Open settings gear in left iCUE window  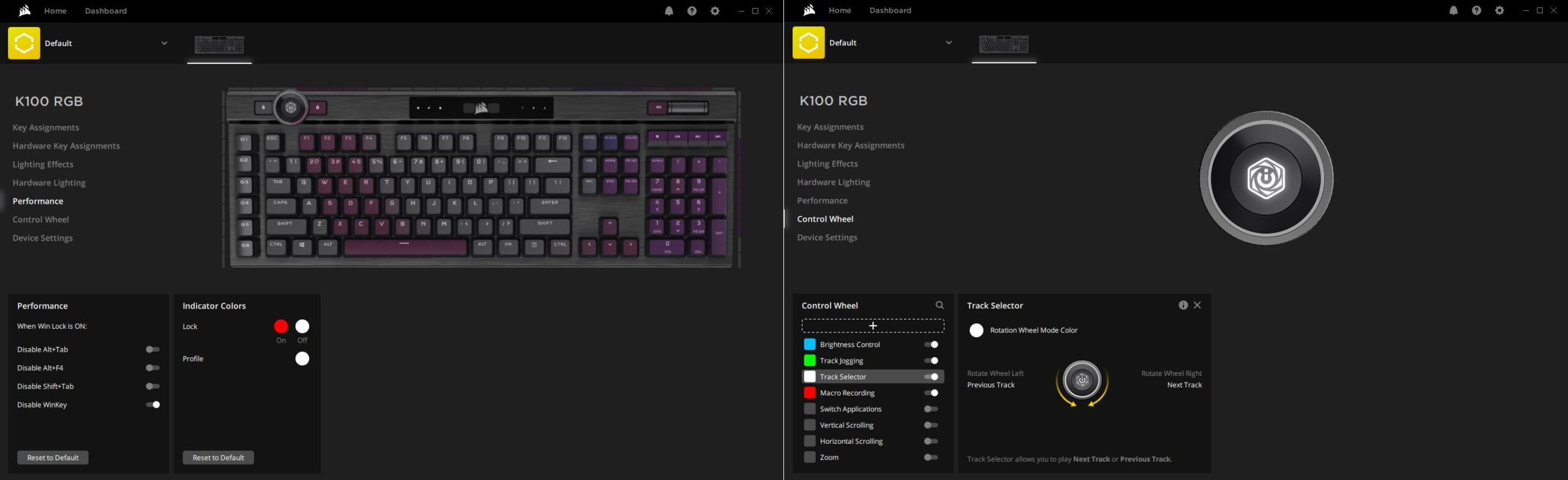715,11
